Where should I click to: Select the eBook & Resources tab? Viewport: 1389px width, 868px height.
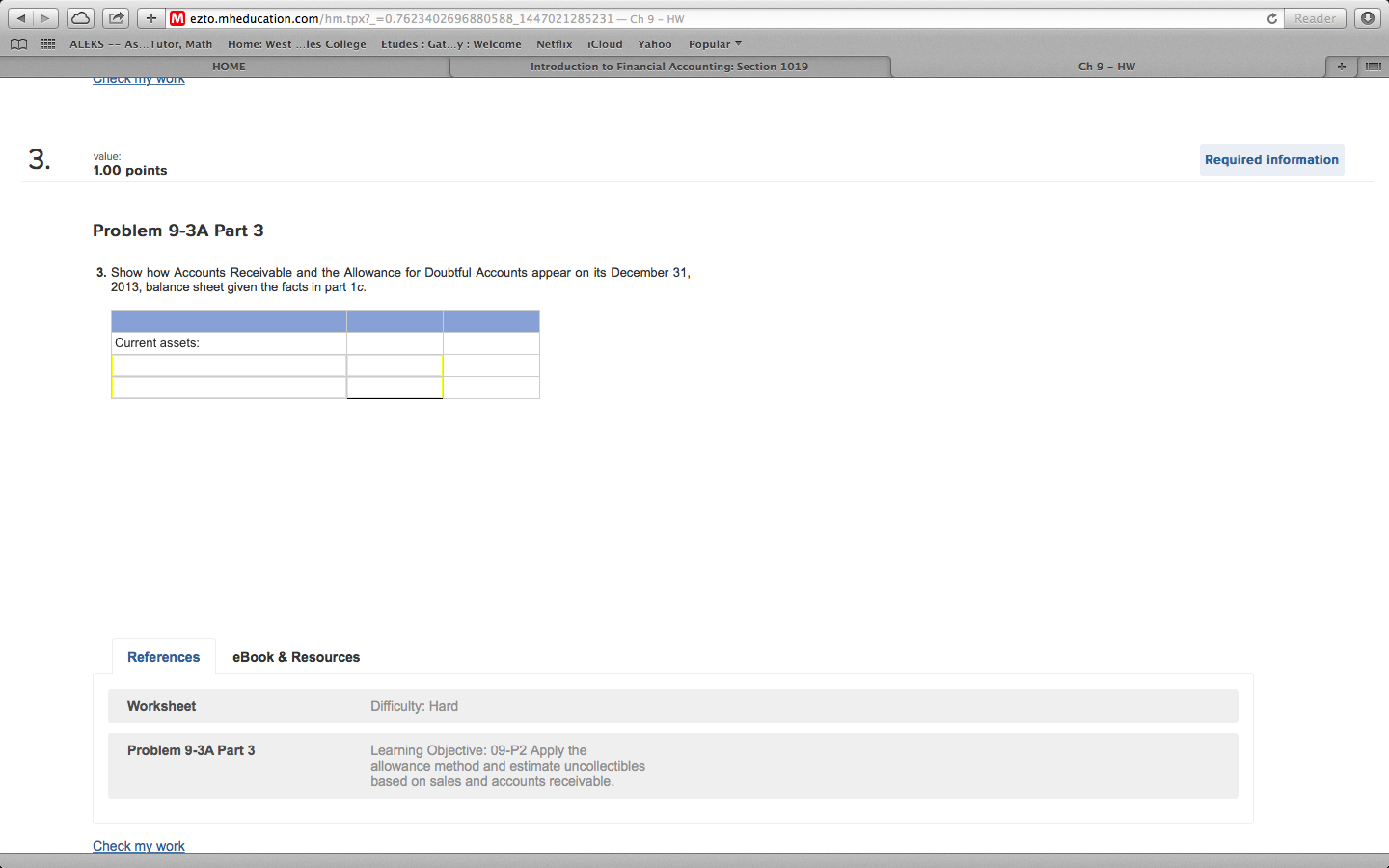(296, 657)
